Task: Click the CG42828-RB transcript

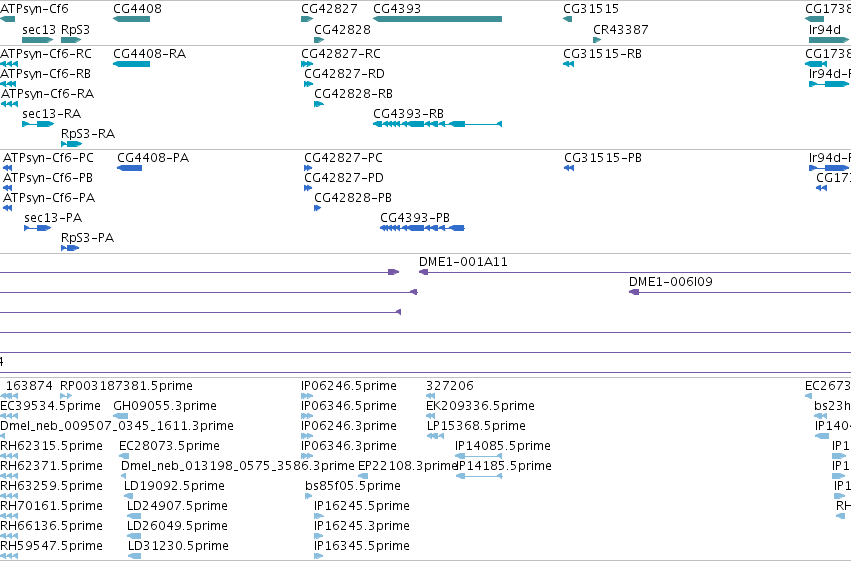Action: coord(319,104)
